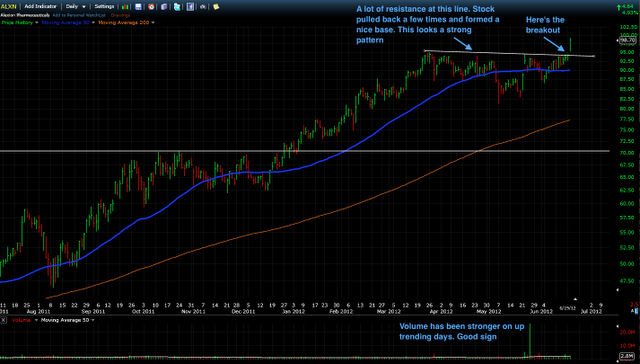Click the green up arrow price change icon

[x=619, y=7]
